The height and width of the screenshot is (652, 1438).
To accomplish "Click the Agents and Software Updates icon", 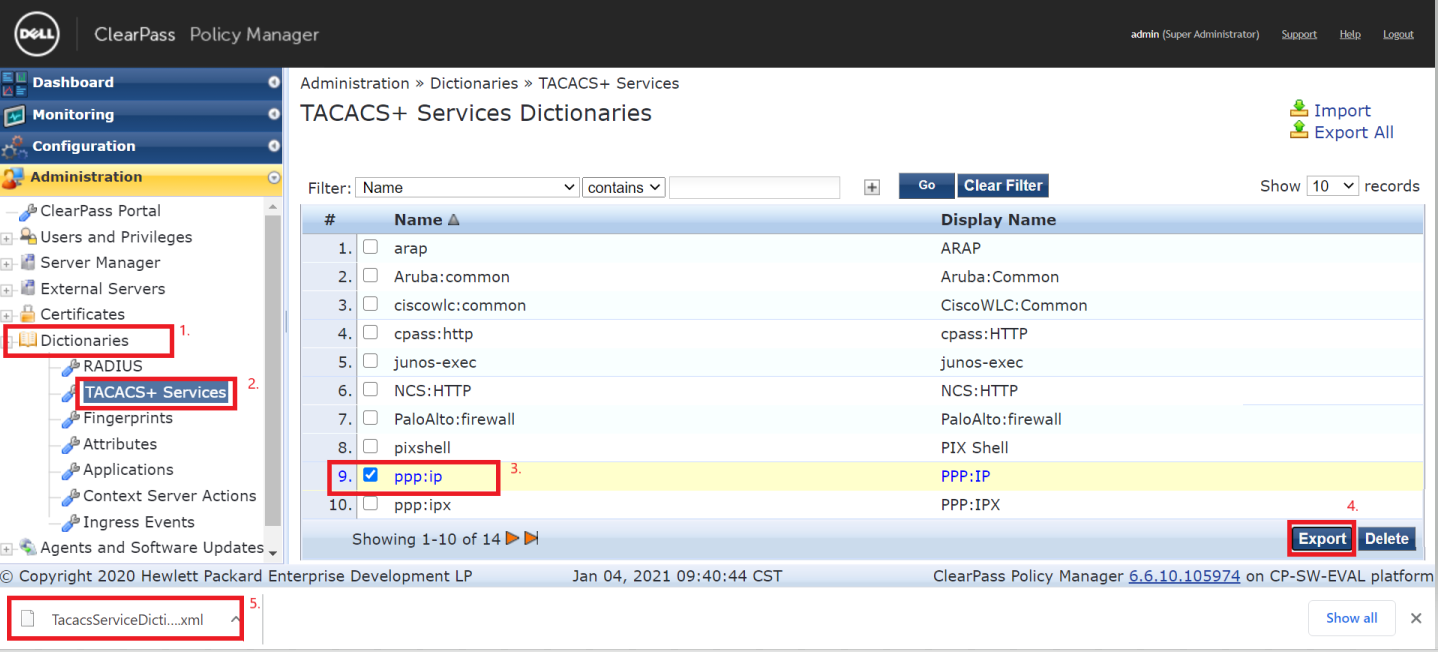I will (x=28, y=548).
